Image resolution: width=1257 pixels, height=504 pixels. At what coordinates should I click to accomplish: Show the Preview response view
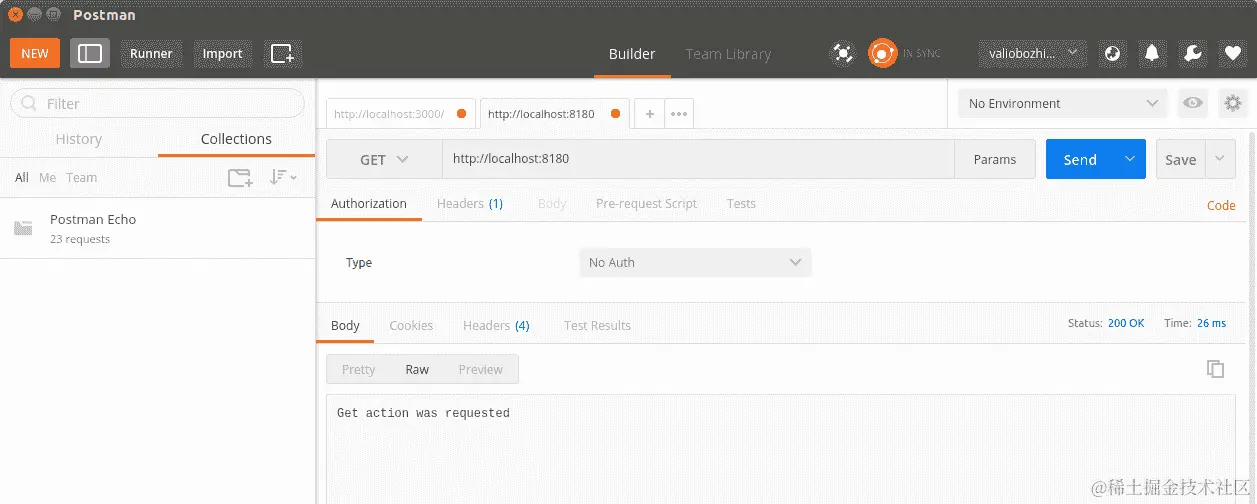tap(480, 369)
